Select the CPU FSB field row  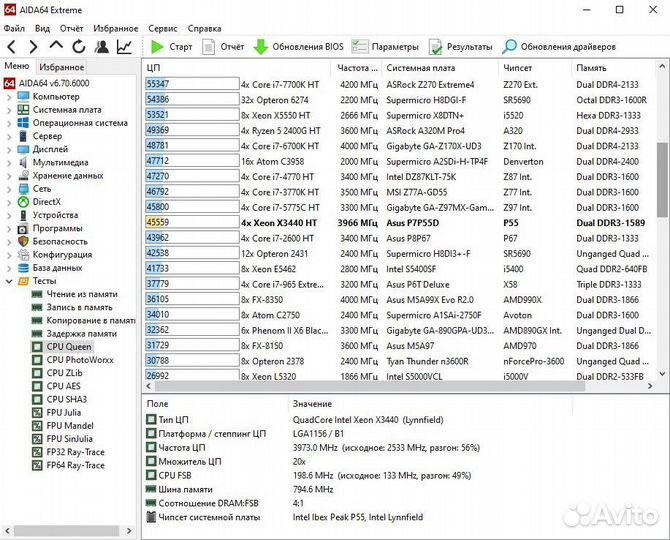[309, 475]
